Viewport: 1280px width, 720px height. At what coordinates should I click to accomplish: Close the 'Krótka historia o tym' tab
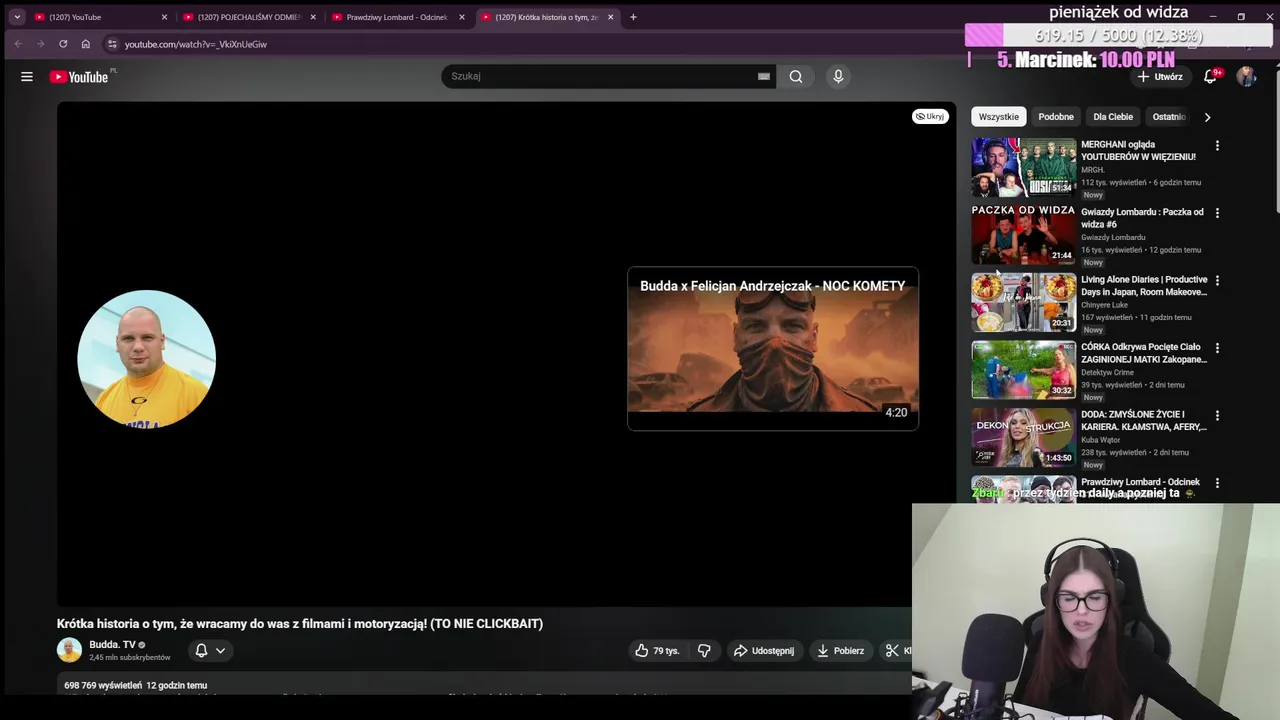coord(610,17)
